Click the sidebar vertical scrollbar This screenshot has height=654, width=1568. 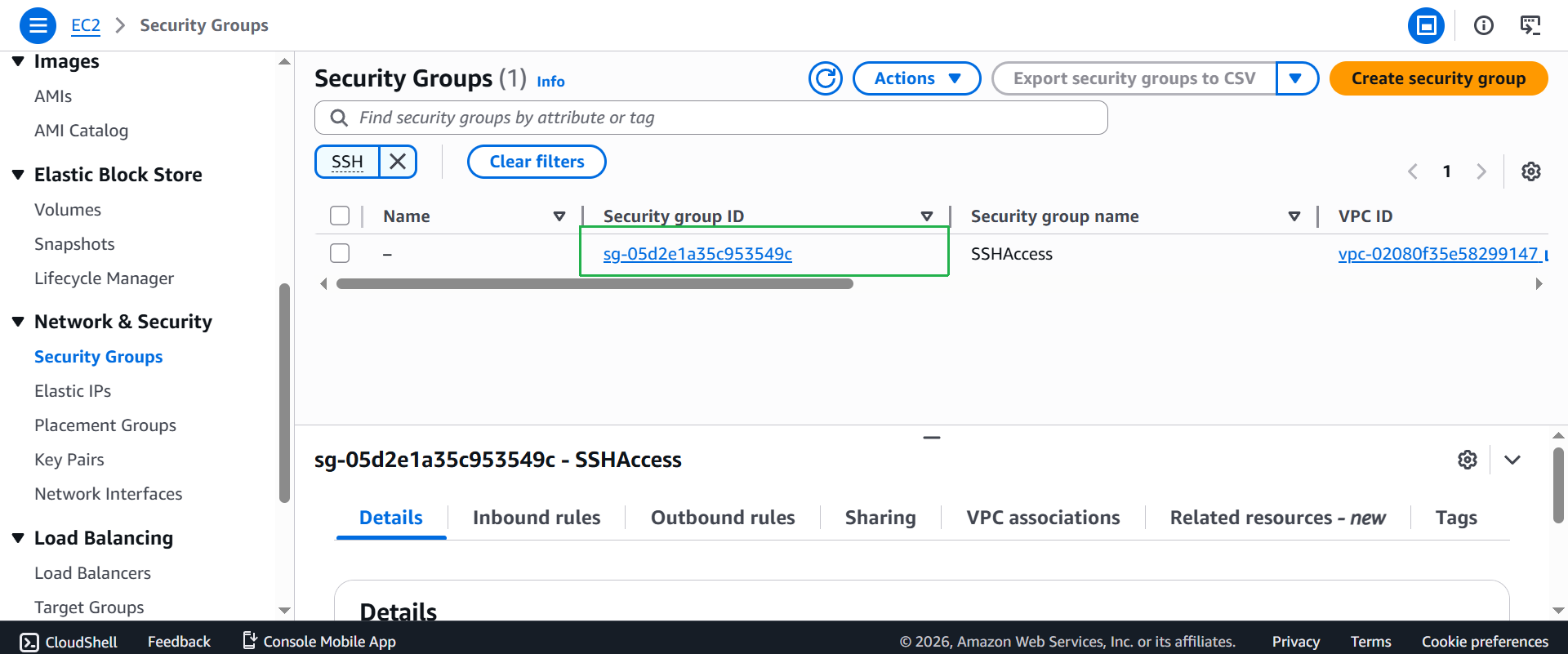284,393
